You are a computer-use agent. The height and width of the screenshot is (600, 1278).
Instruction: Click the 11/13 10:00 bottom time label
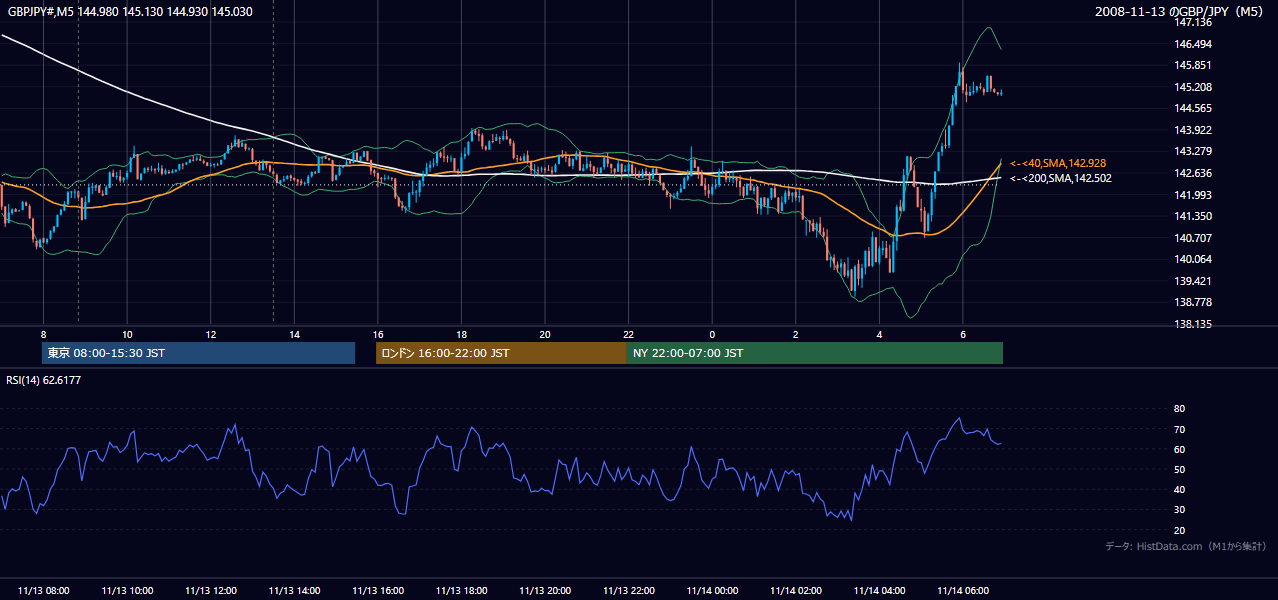pos(127,590)
